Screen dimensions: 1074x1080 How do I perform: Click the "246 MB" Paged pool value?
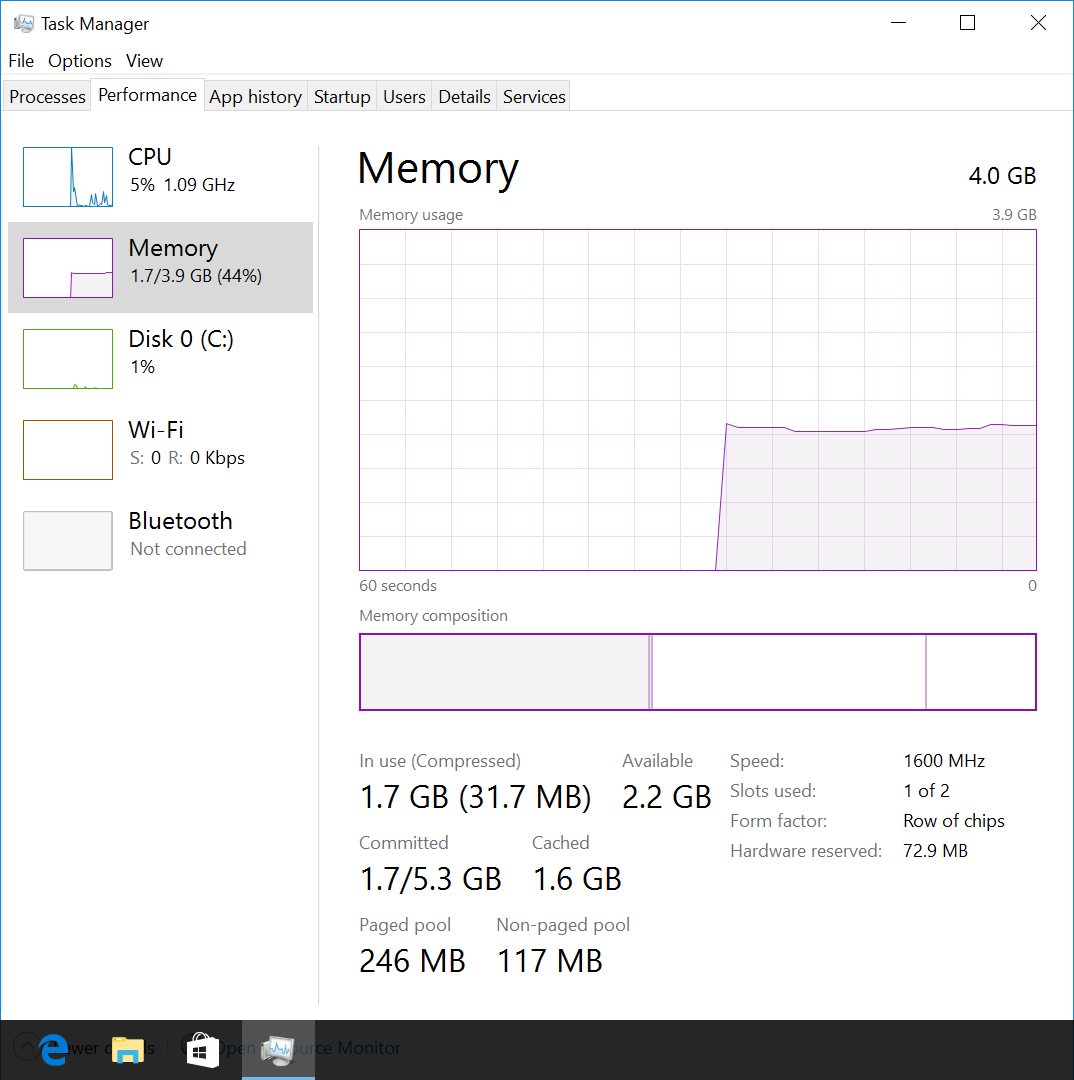pyautogui.click(x=413, y=961)
